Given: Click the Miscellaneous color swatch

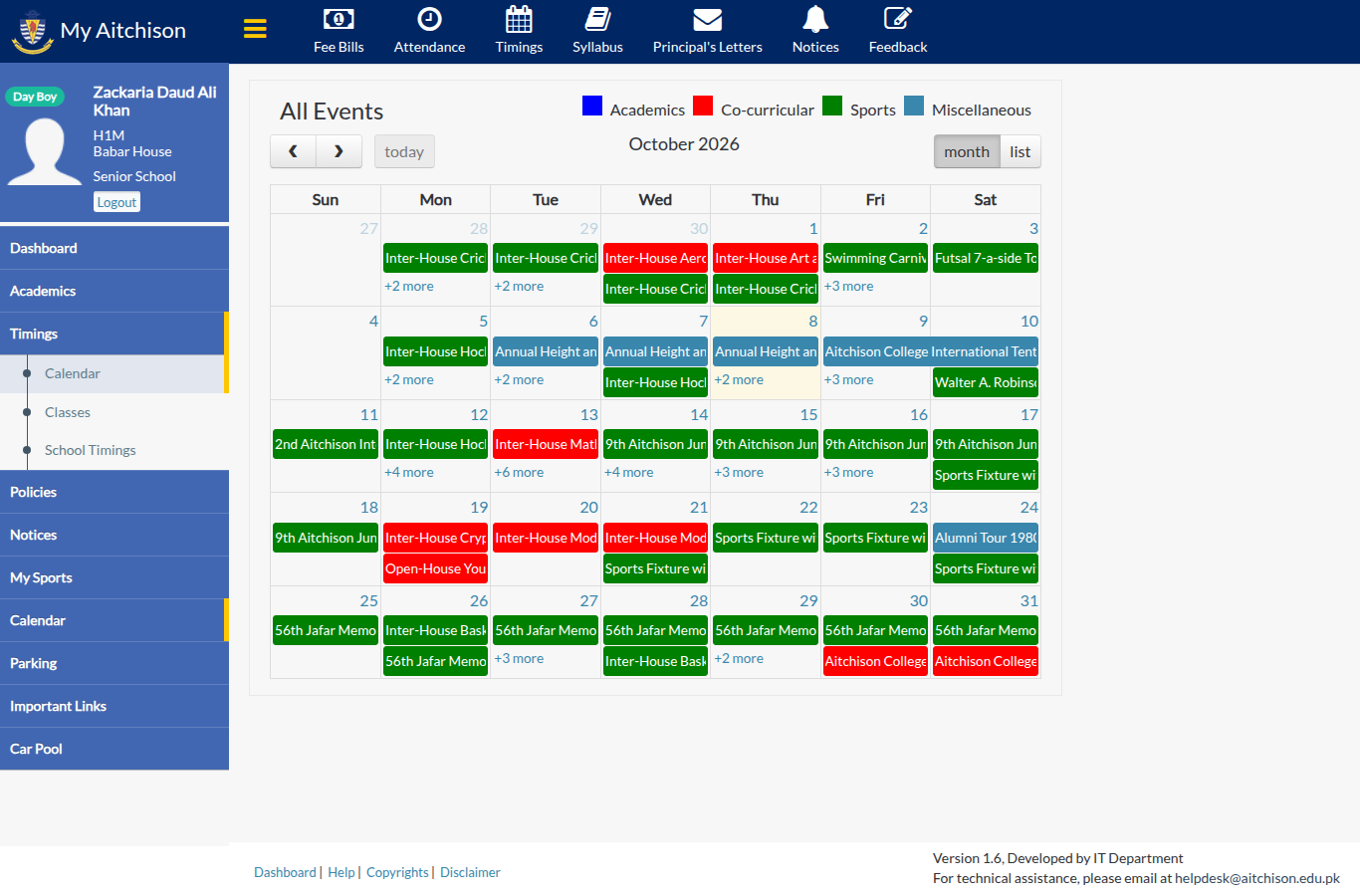Looking at the screenshot, I should point(914,106).
